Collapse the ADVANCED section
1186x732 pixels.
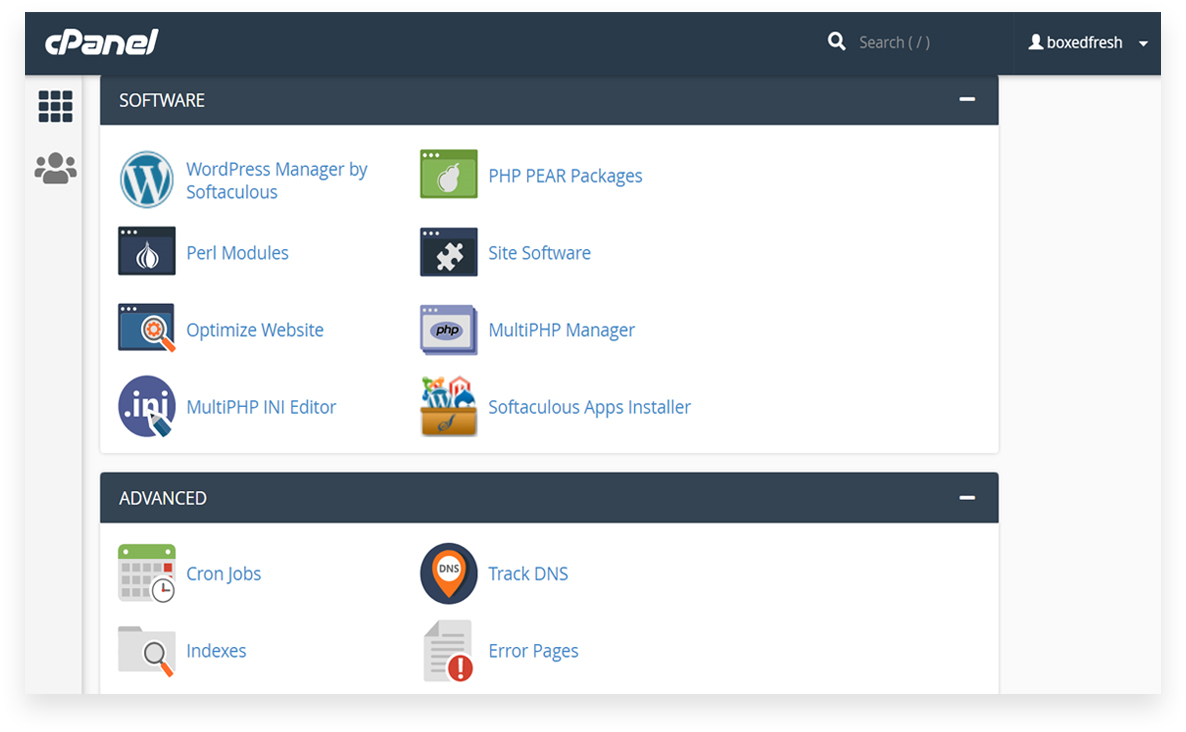[x=966, y=496]
